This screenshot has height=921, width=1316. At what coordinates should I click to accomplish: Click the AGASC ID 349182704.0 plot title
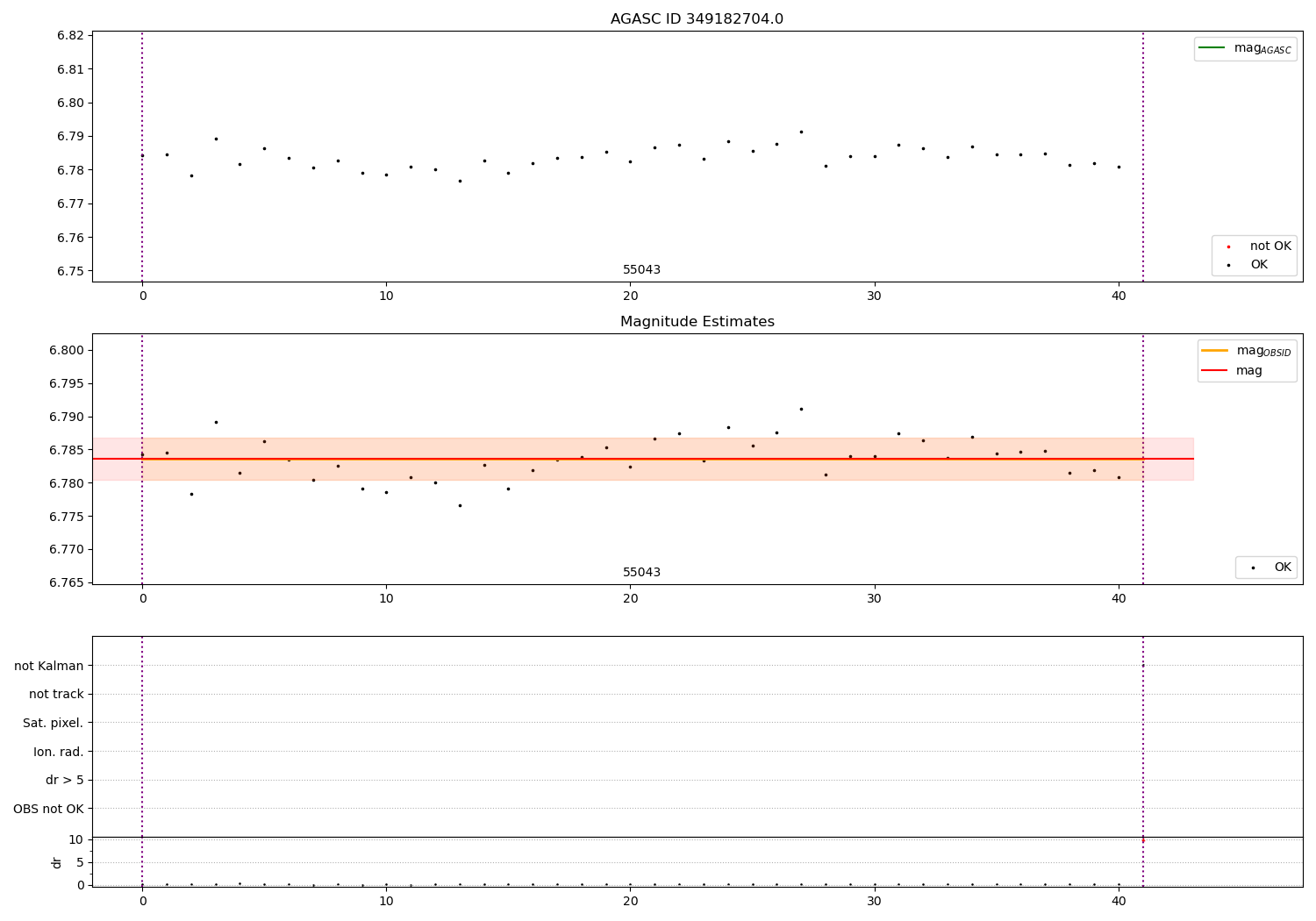(697, 19)
